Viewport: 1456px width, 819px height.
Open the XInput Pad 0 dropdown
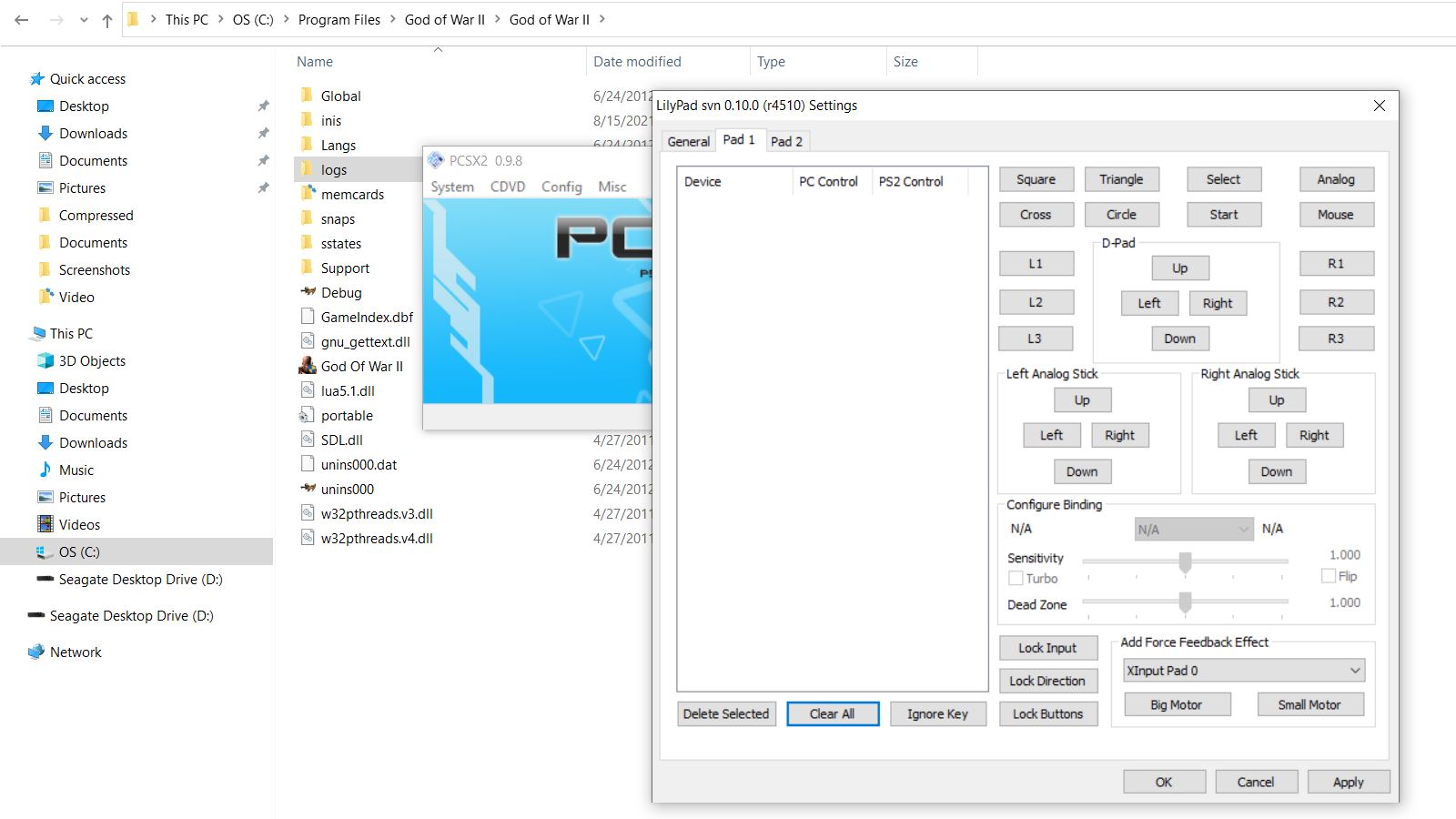[x=1243, y=671]
